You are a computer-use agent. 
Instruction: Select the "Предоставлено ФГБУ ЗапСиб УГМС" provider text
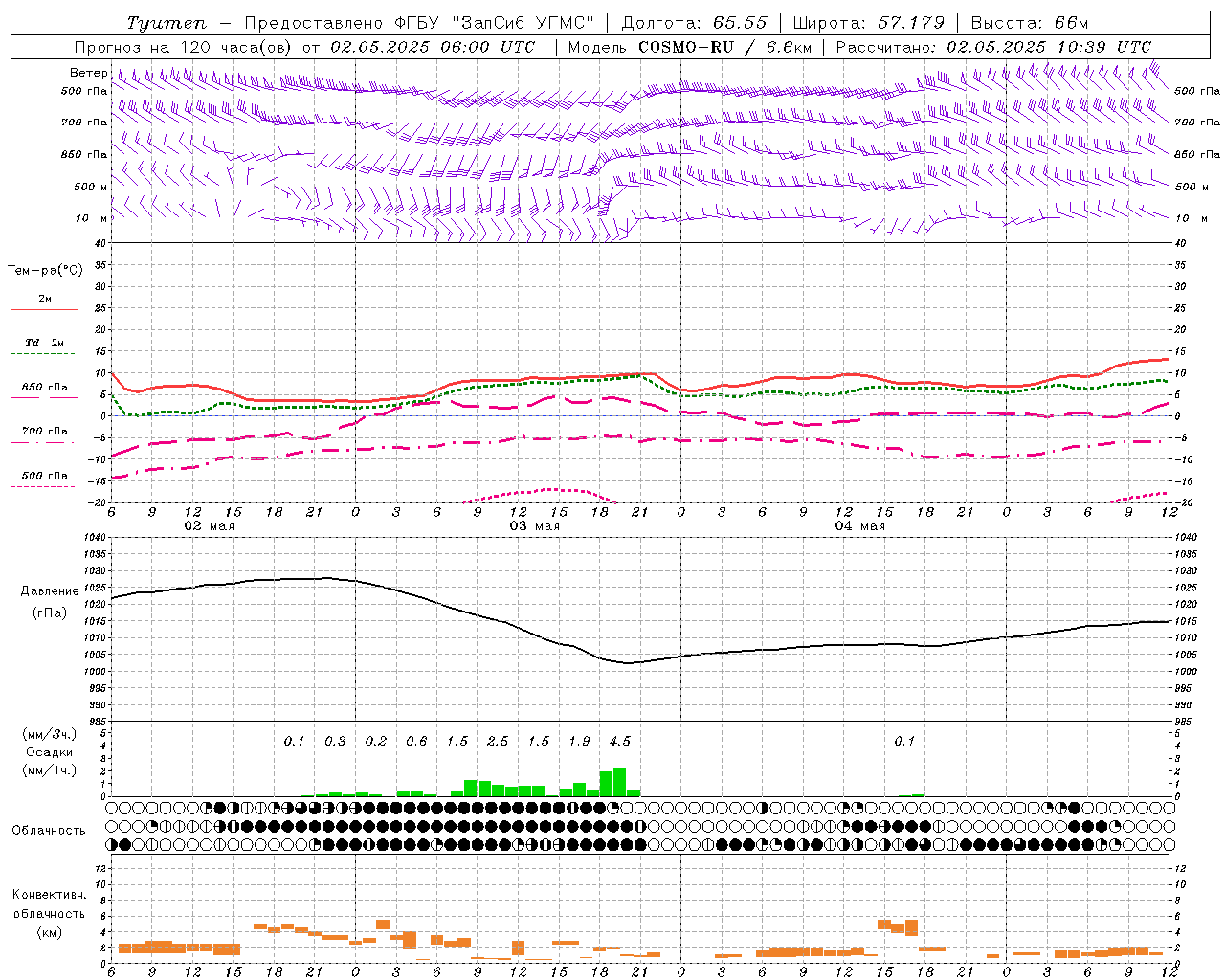pyautogui.click(x=419, y=23)
